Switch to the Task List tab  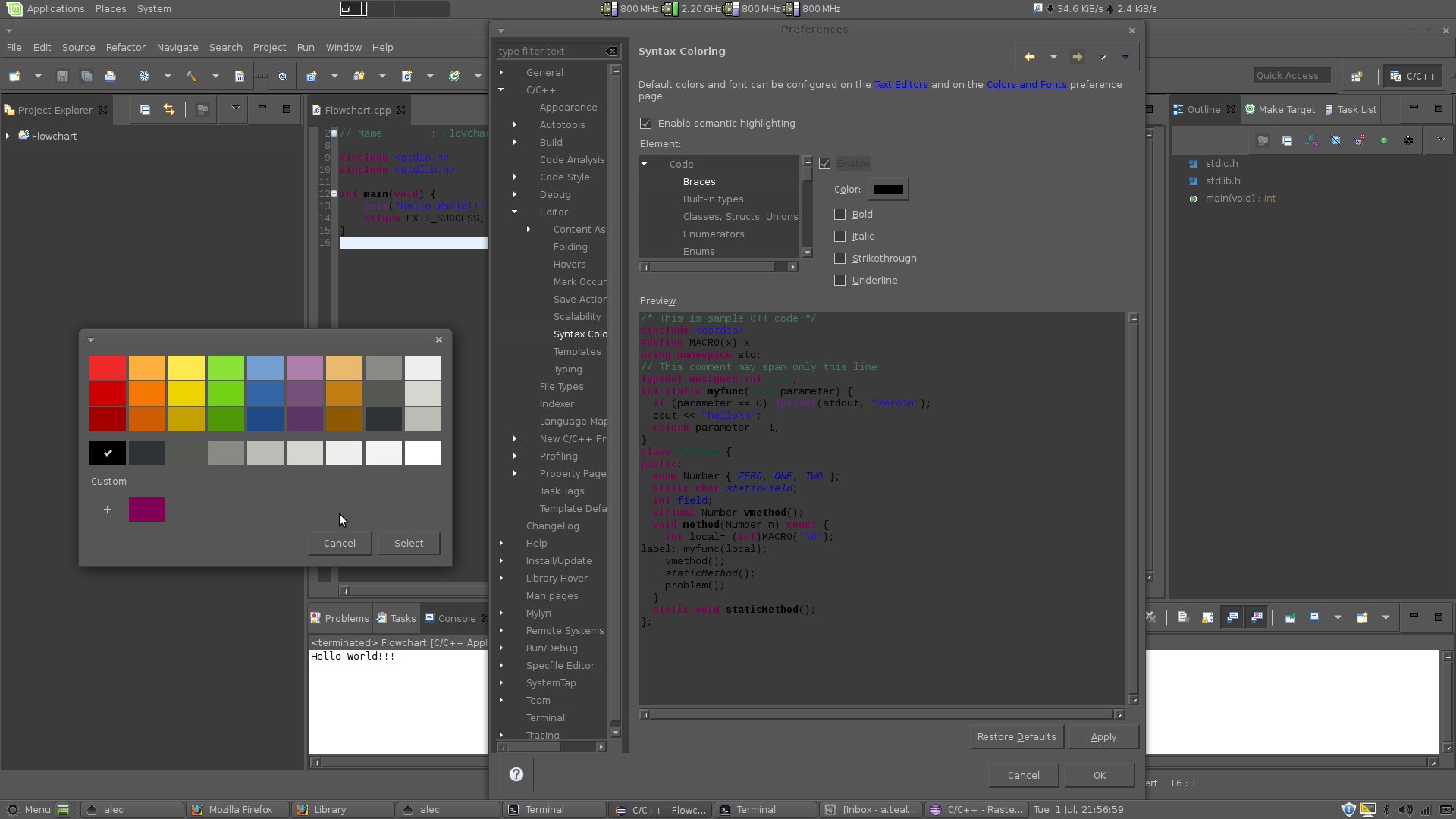[x=1351, y=109]
